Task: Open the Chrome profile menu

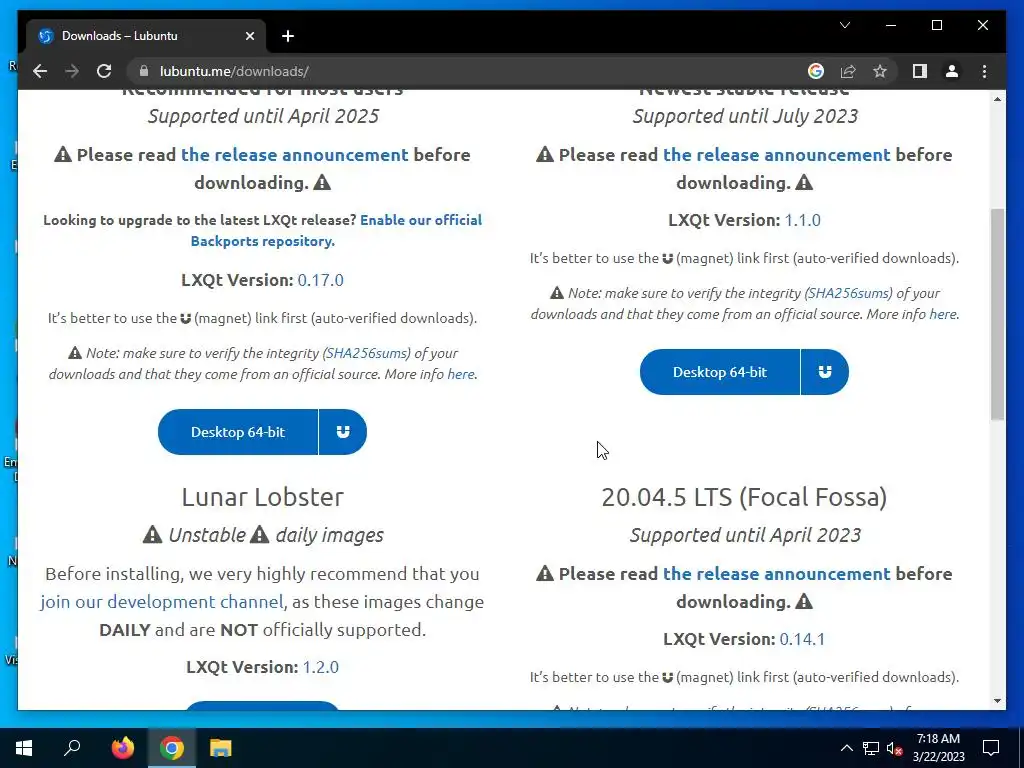Action: [x=952, y=71]
